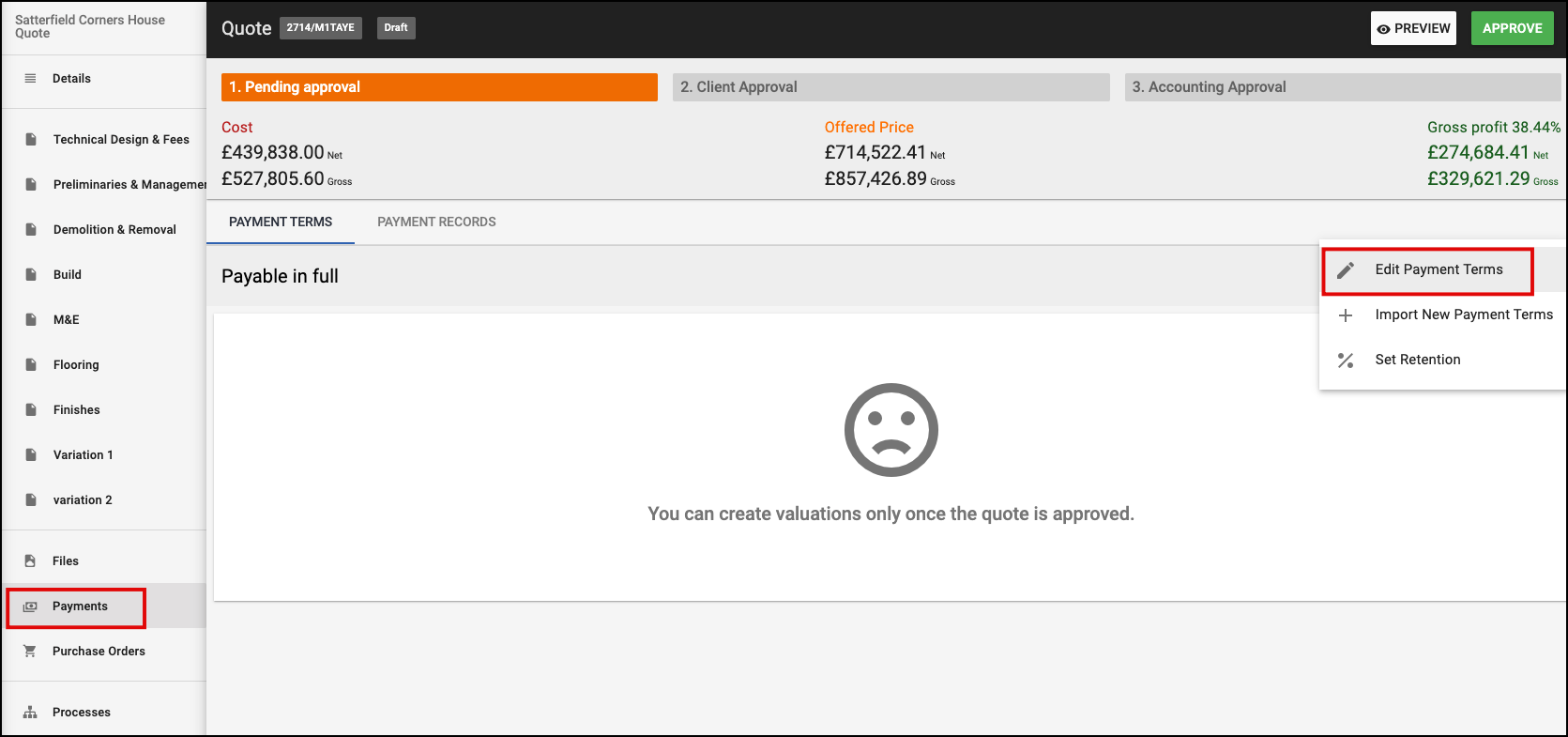Image resolution: width=1568 pixels, height=737 pixels.
Task: Click the shopping cart icon for Purchase Orders
Action: coord(30,652)
